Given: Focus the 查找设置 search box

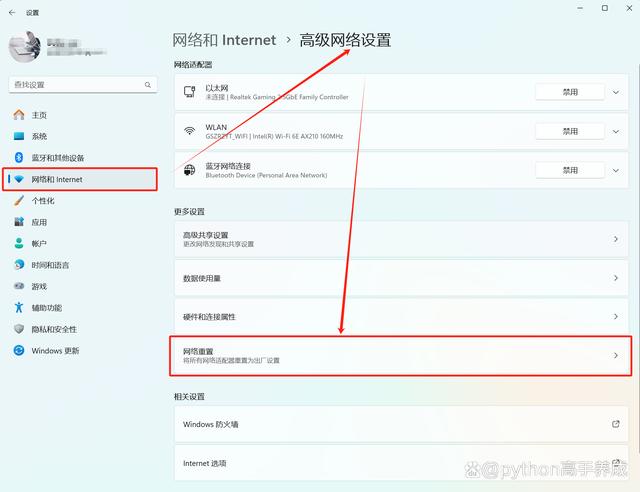Looking at the screenshot, I should [x=83, y=85].
